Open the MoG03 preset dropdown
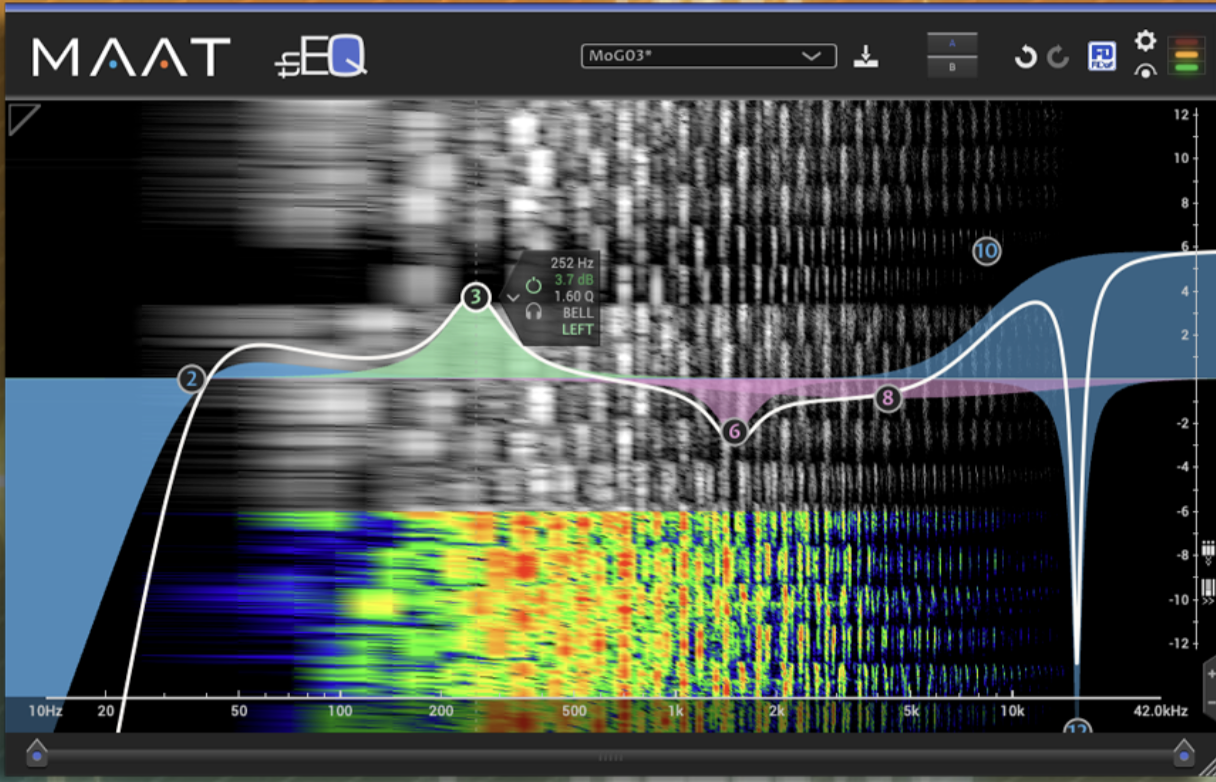Viewport: 1216px width, 782px height. [x=708, y=56]
